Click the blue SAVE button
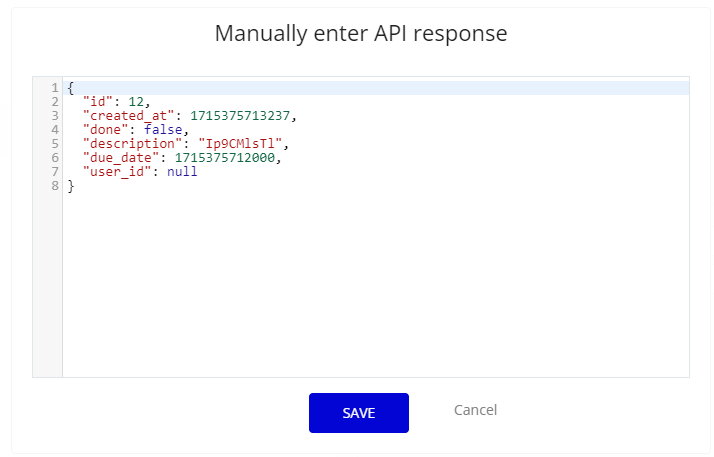Image resolution: width=714 pixels, height=457 pixels. (359, 413)
